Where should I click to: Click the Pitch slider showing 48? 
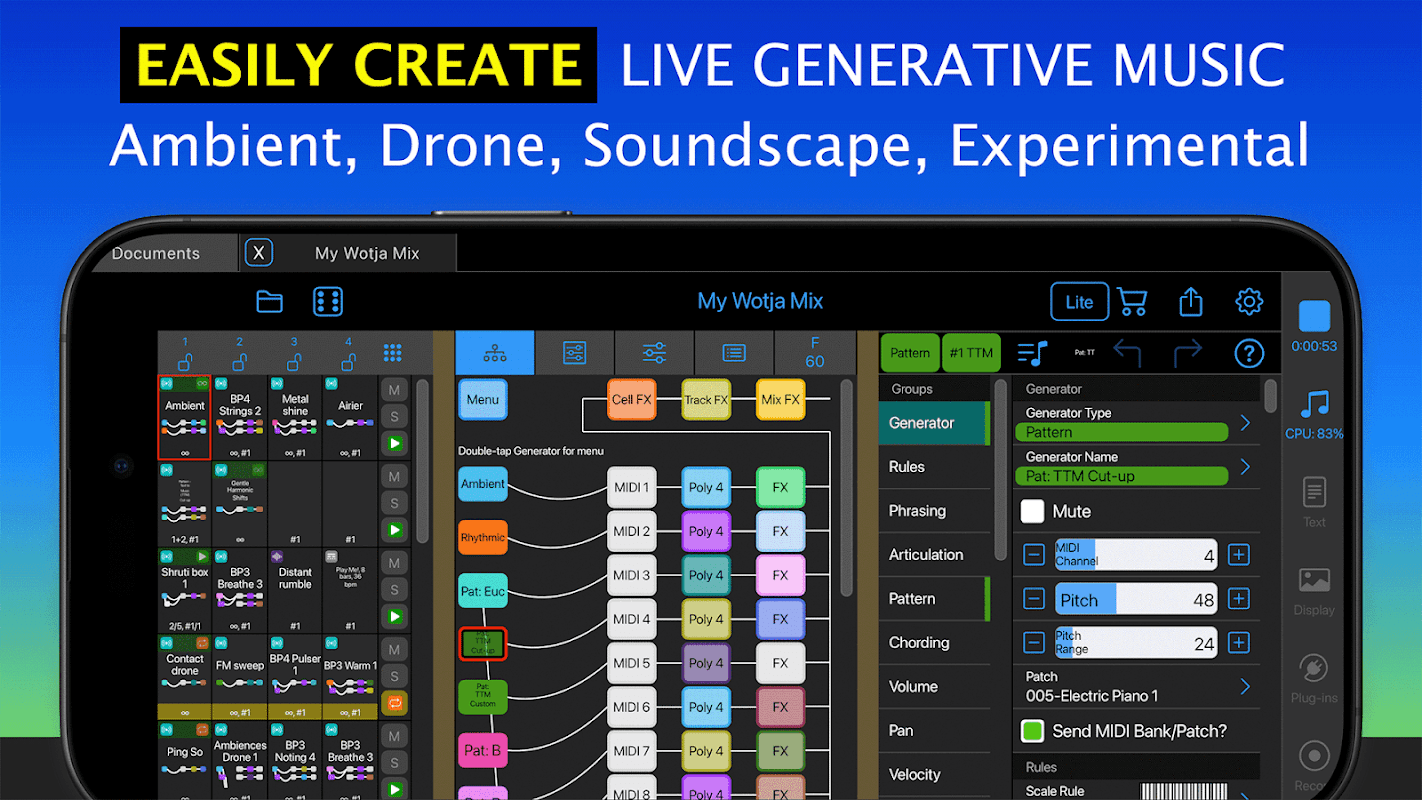1135,599
